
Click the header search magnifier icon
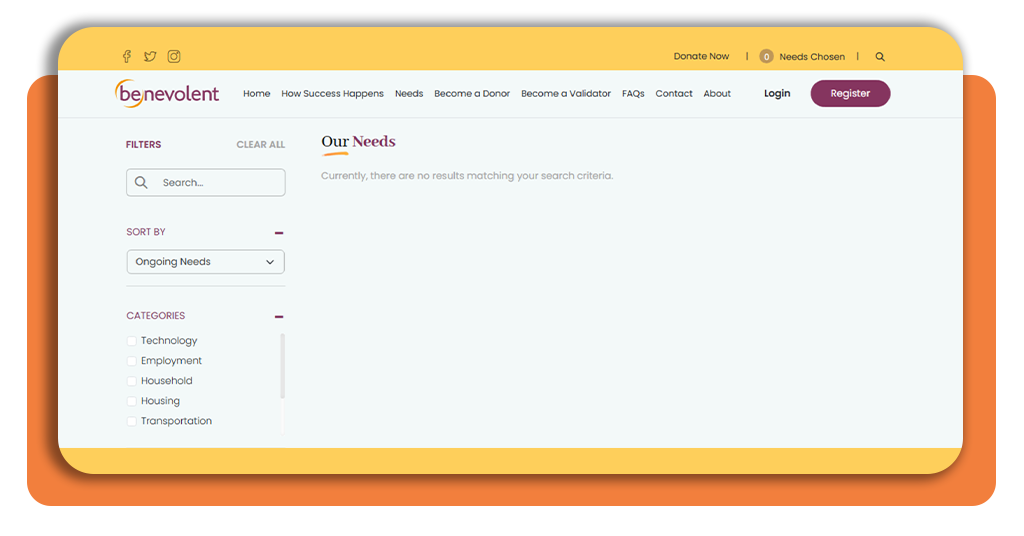click(880, 57)
